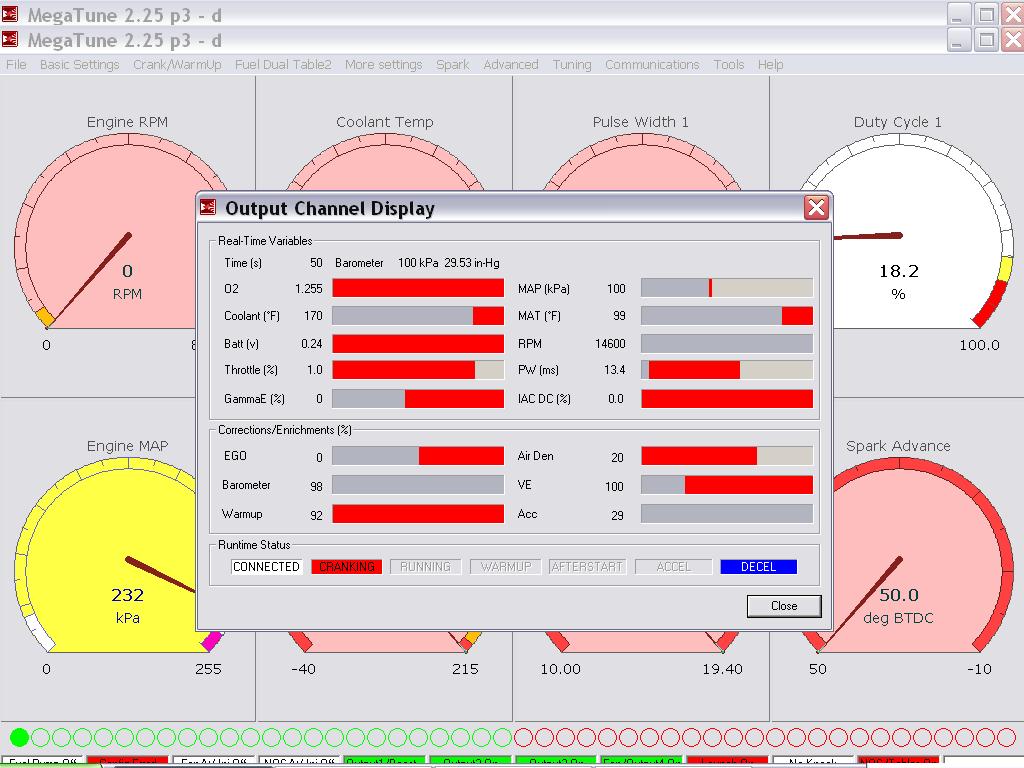Click the Pulse Width 1 gauge title
The image size is (1024, 768).
coord(641,122)
